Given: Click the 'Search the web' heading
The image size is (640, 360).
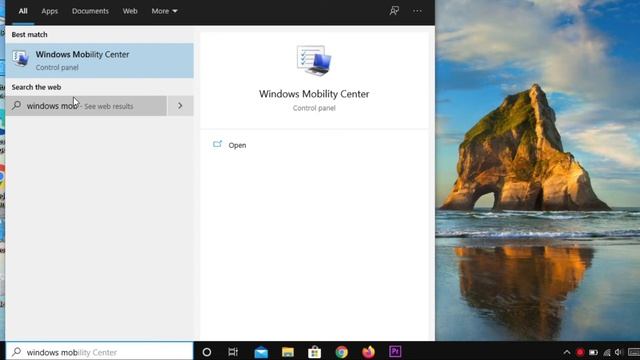Looking at the screenshot, I should (36, 87).
